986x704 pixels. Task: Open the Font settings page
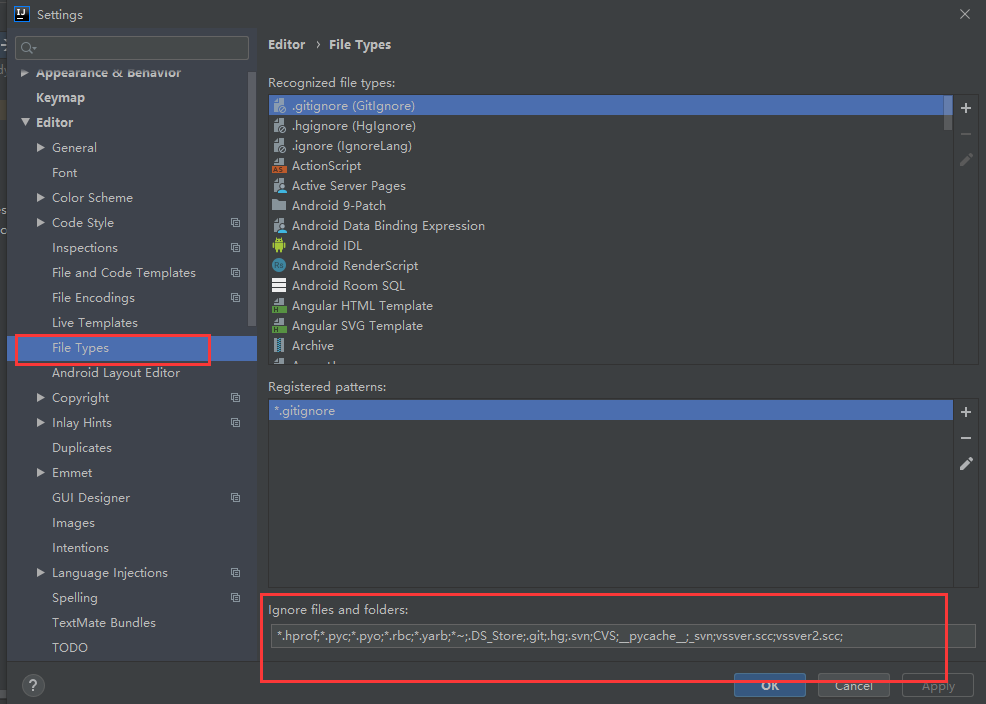pos(65,173)
